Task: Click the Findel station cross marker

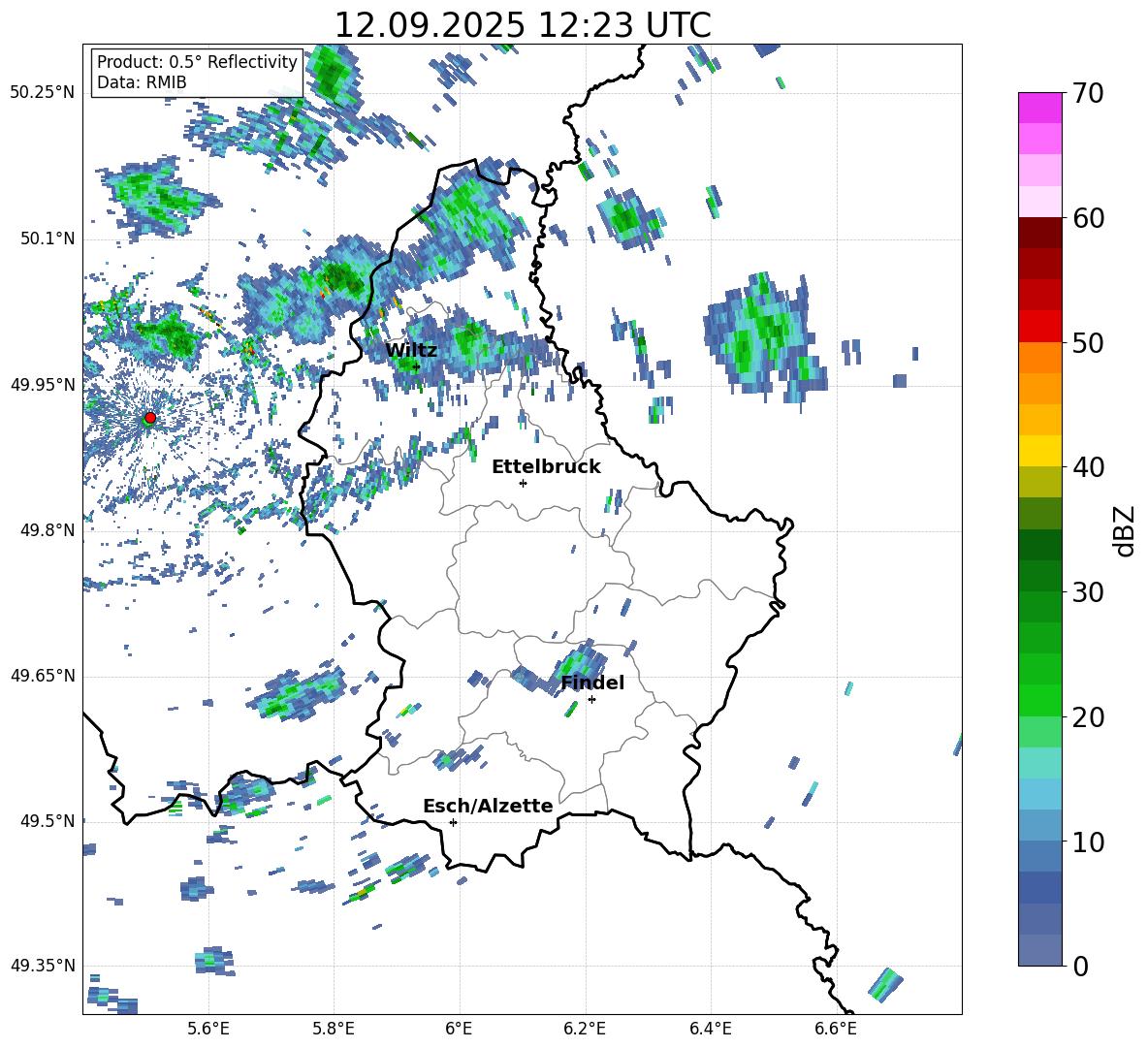Action: pyautogui.click(x=591, y=700)
